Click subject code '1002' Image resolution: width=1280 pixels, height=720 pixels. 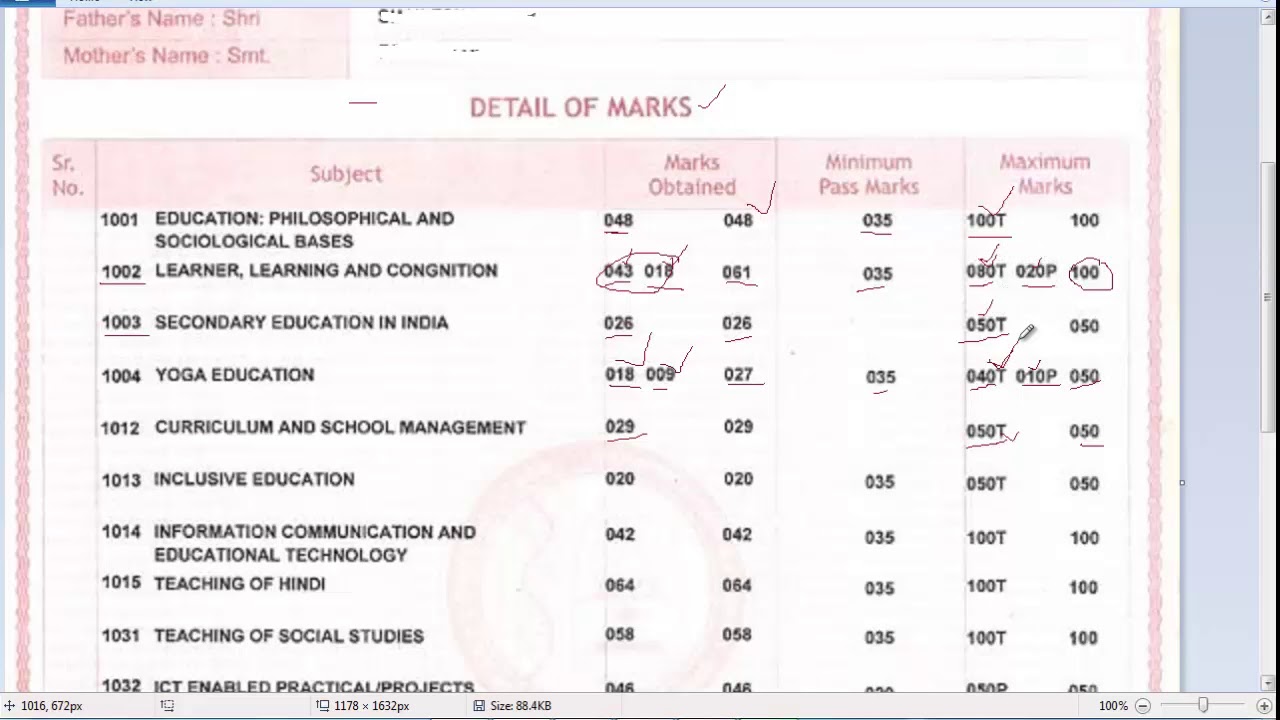pyautogui.click(x=121, y=273)
